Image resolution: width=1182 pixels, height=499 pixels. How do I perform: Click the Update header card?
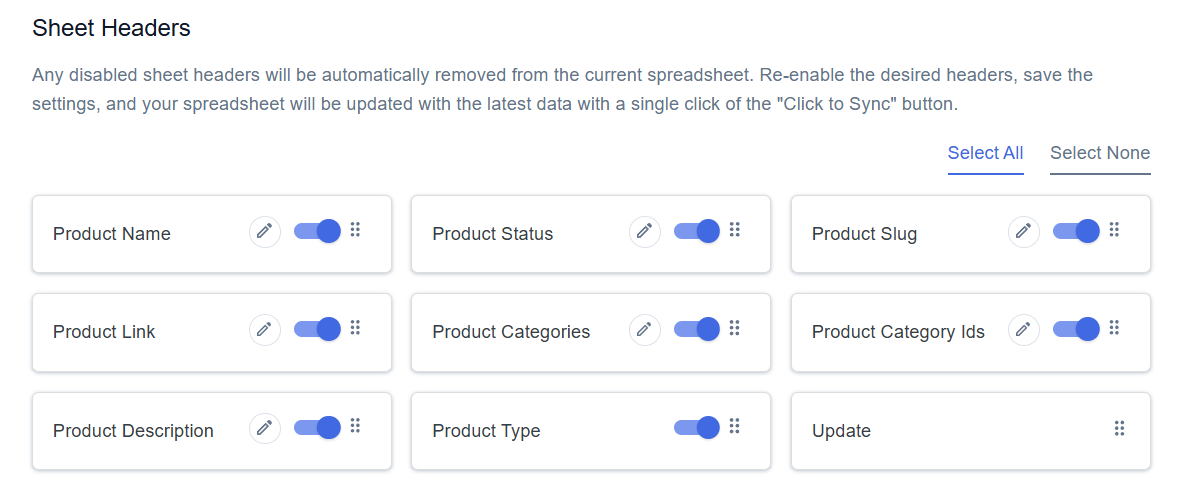click(970, 431)
